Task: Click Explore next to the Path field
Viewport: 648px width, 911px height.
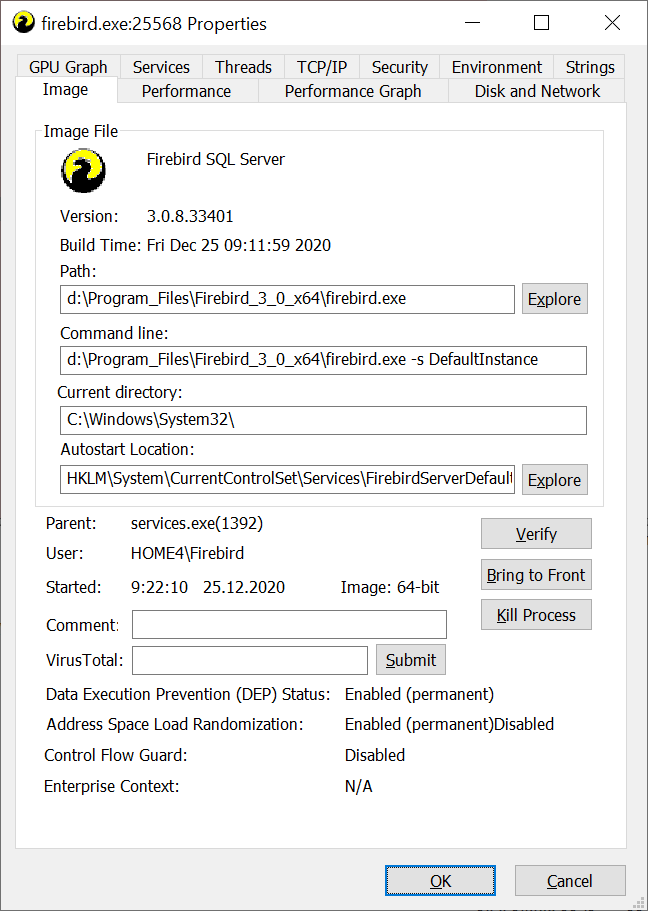Action: pyautogui.click(x=554, y=299)
